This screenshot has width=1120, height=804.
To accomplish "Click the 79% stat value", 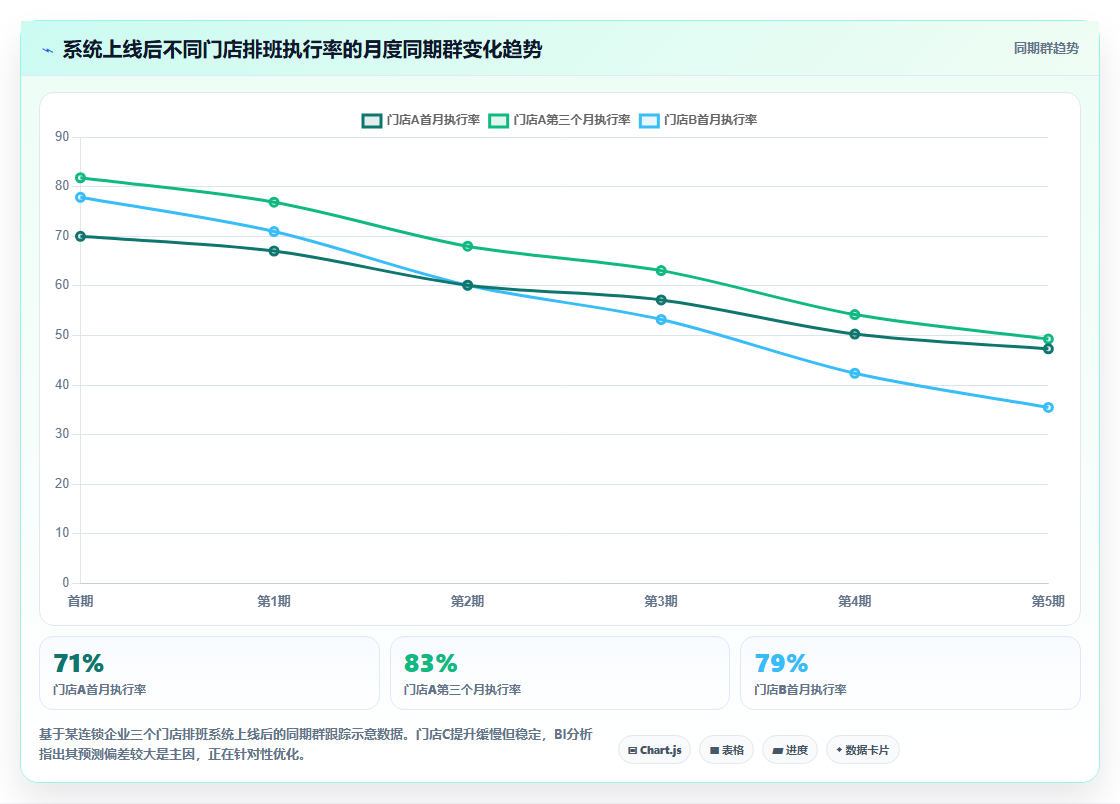I will click(x=781, y=663).
